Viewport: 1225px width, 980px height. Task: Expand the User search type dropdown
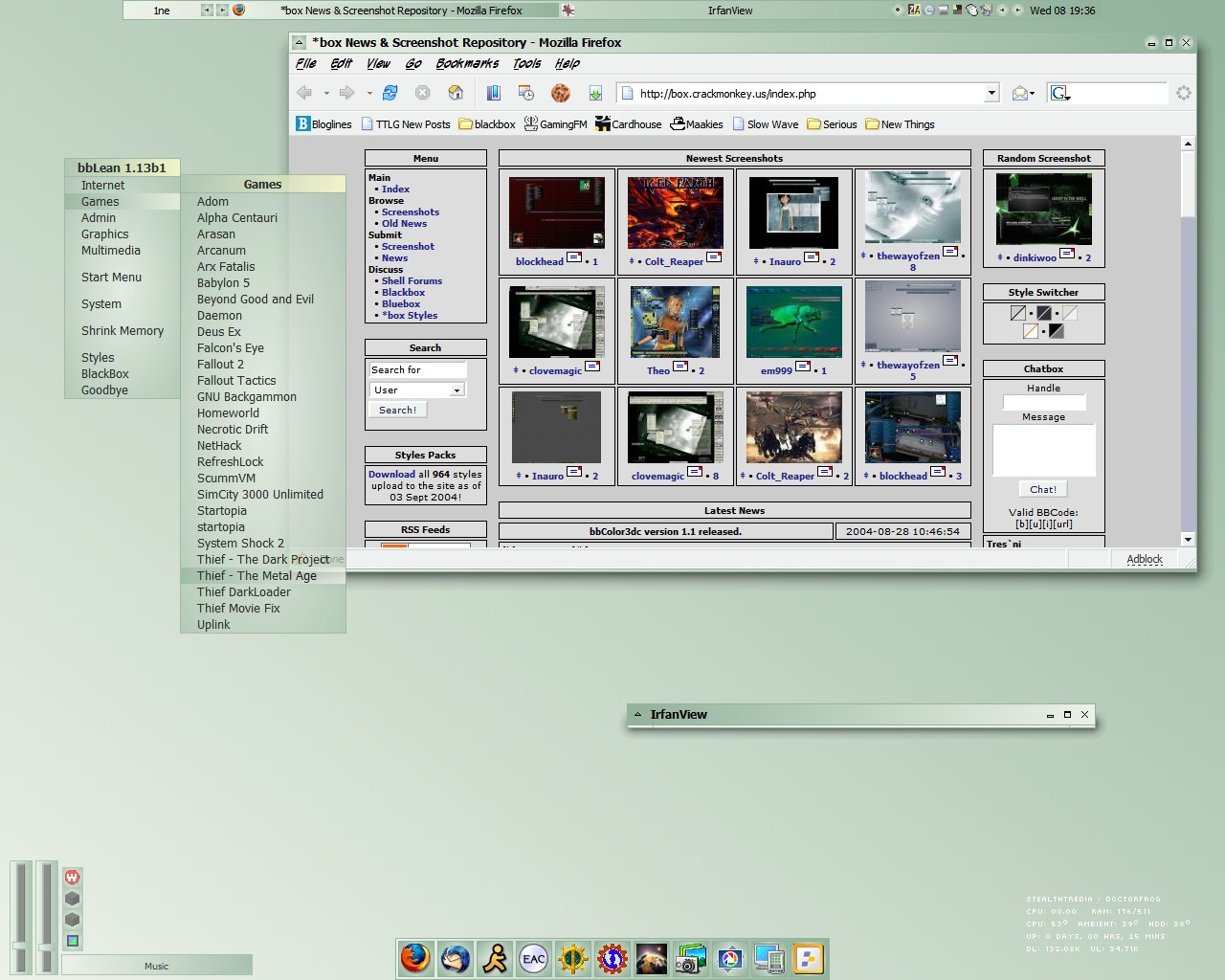click(x=457, y=390)
